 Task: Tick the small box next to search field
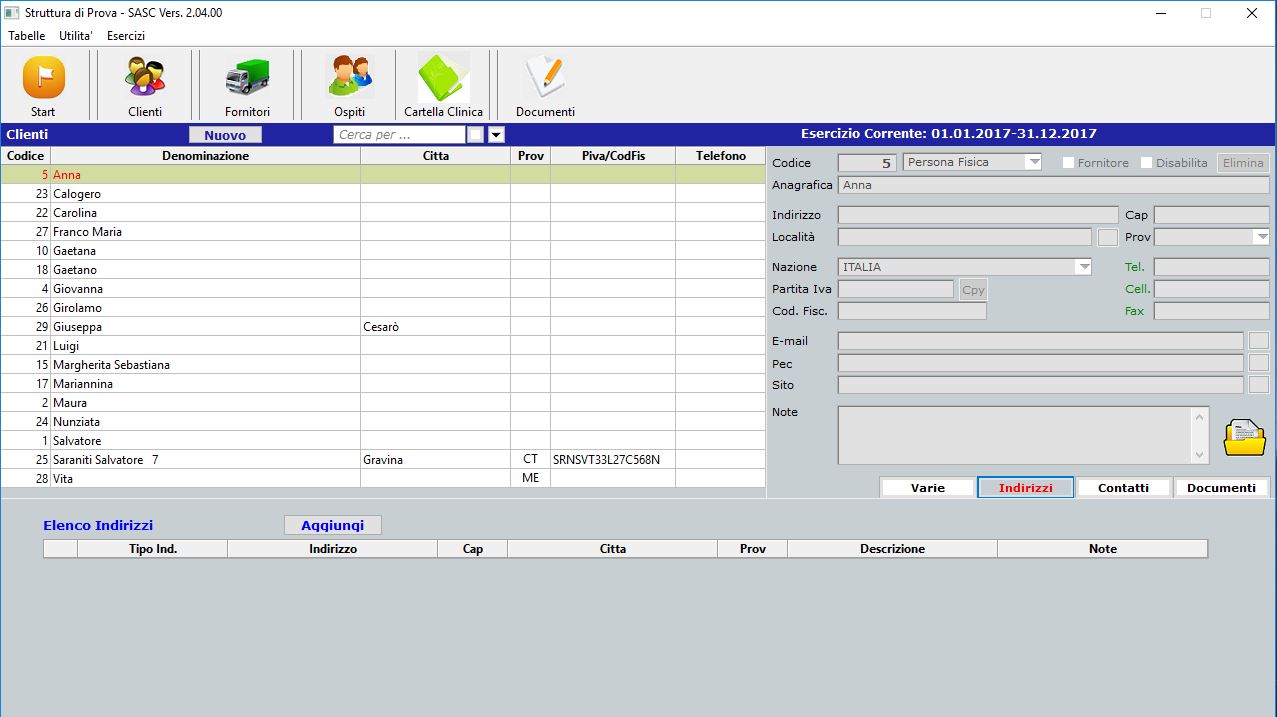point(476,135)
